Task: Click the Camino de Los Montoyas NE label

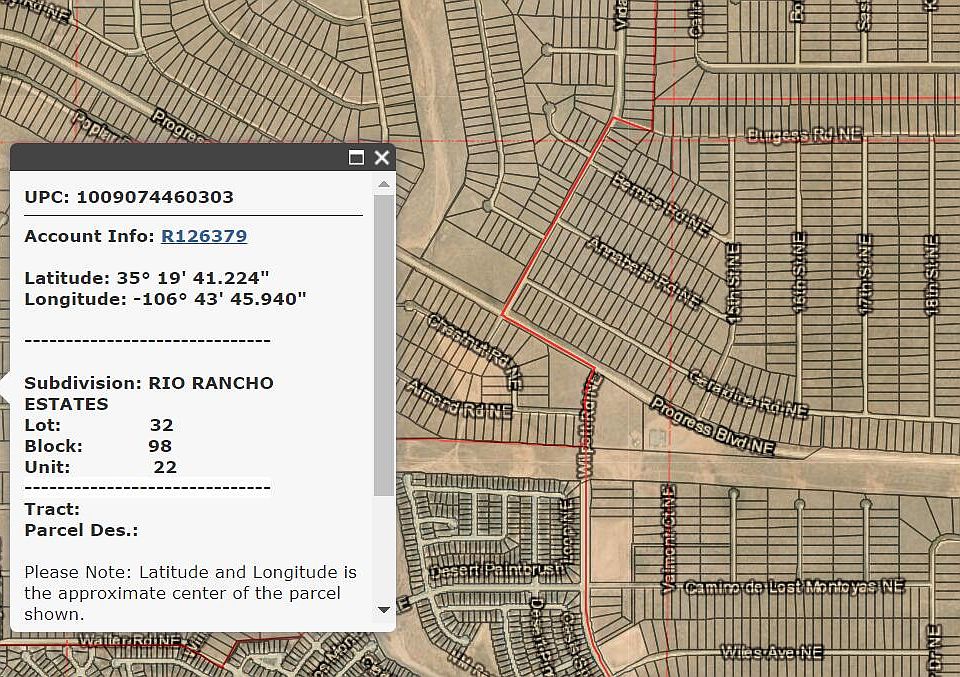Action: tap(795, 587)
